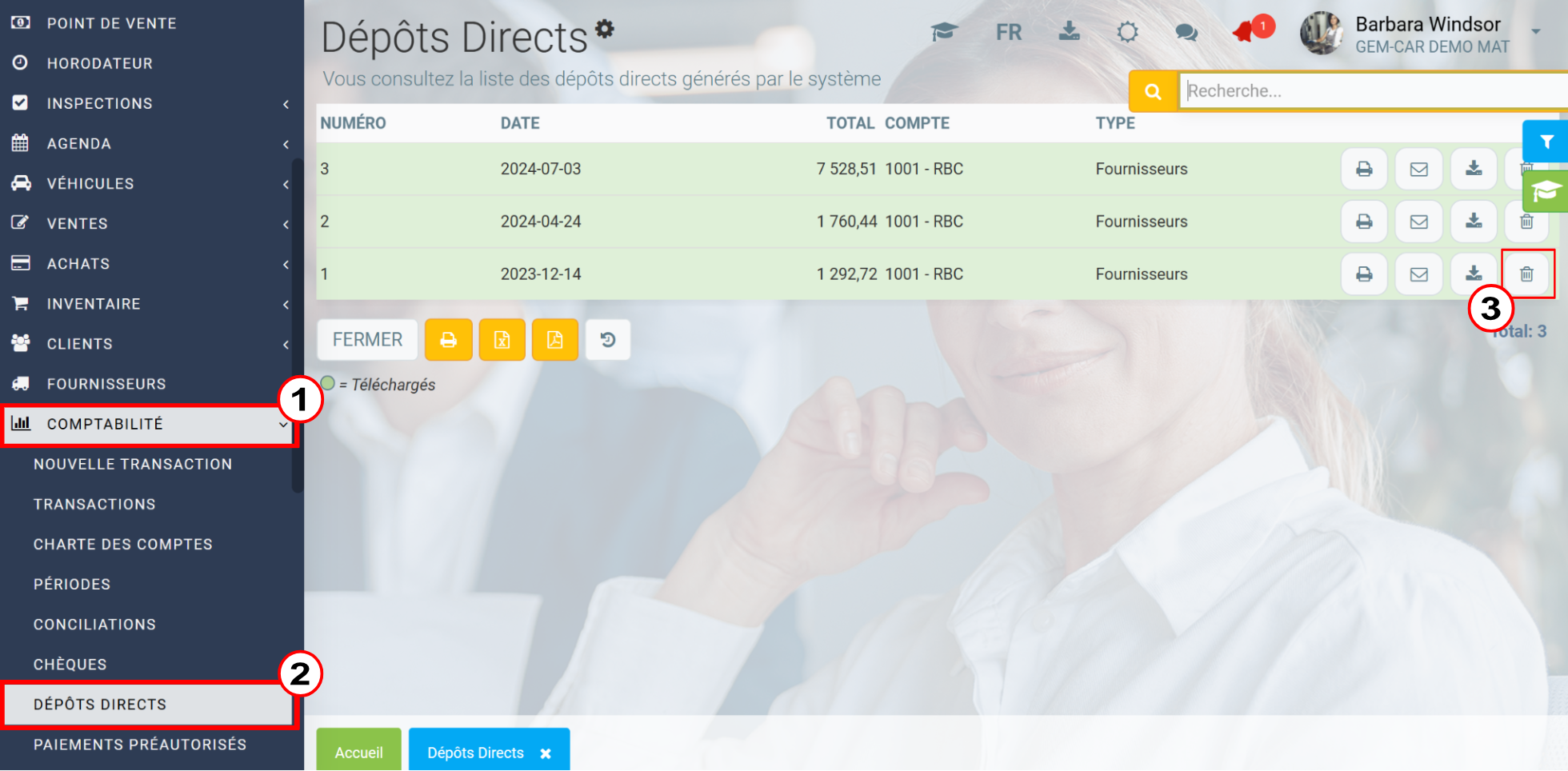
Task: Click the Fermer button
Action: pyautogui.click(x=367, y=340)
